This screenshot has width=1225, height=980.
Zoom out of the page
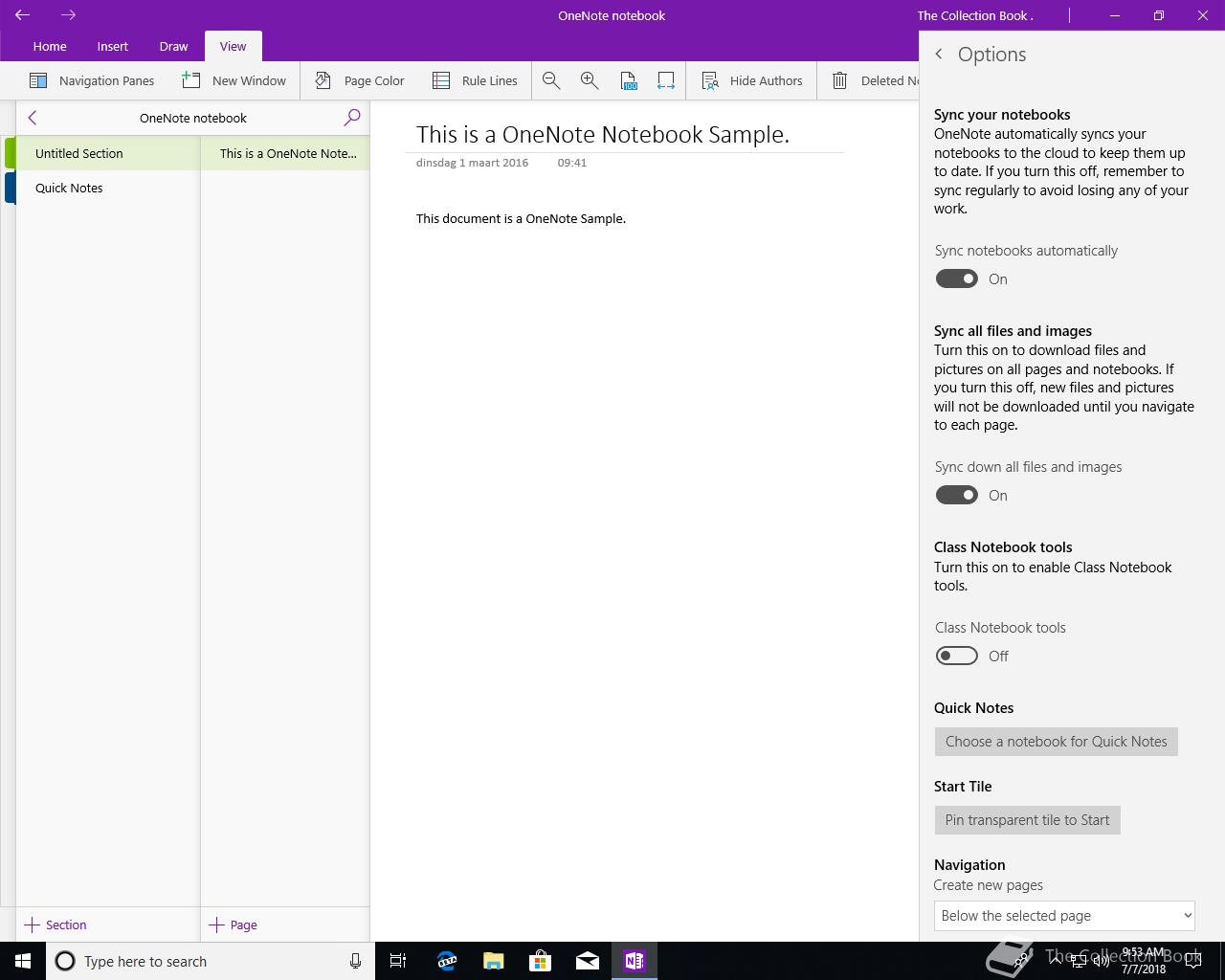click(551, 80)
